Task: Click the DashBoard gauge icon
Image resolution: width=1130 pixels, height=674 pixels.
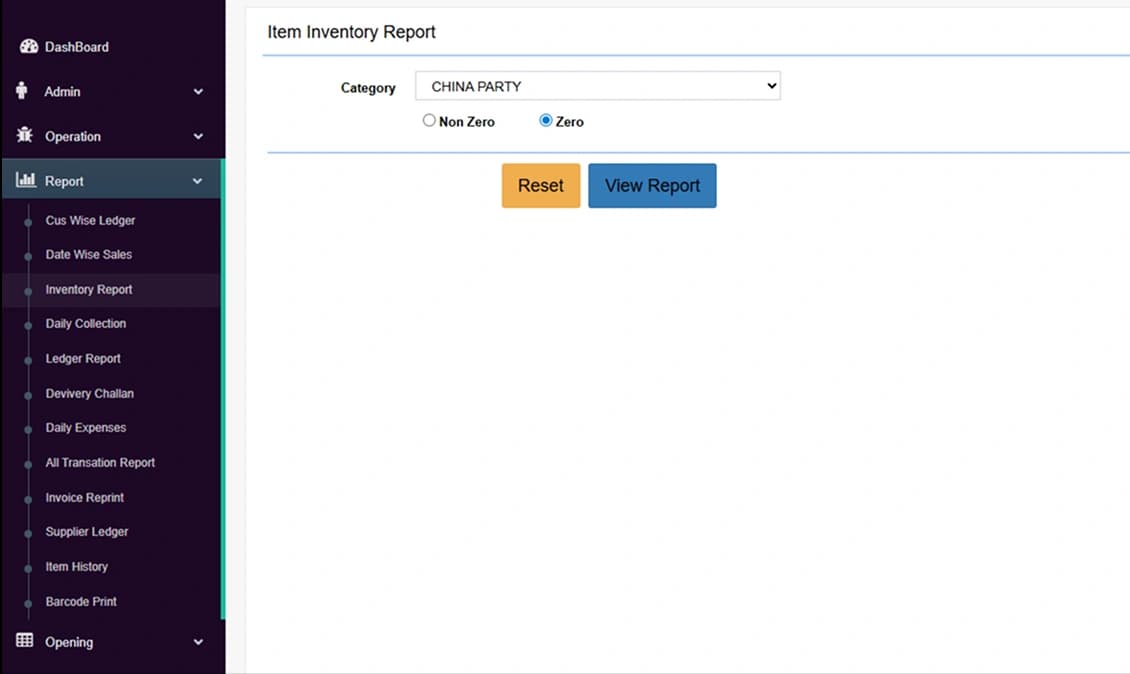Action: tap(28, 47)
